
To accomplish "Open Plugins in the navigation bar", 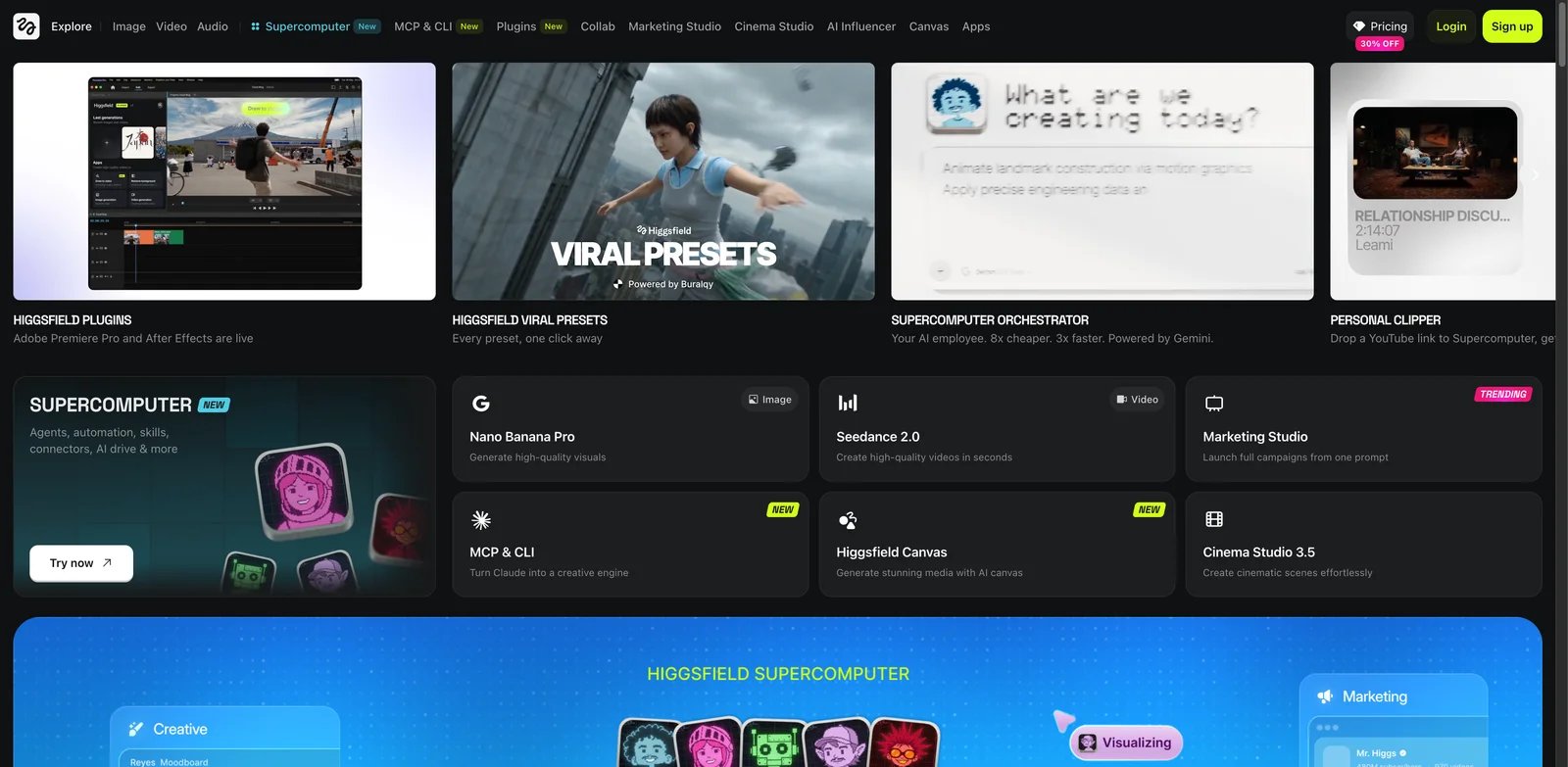I will [530, 26].
